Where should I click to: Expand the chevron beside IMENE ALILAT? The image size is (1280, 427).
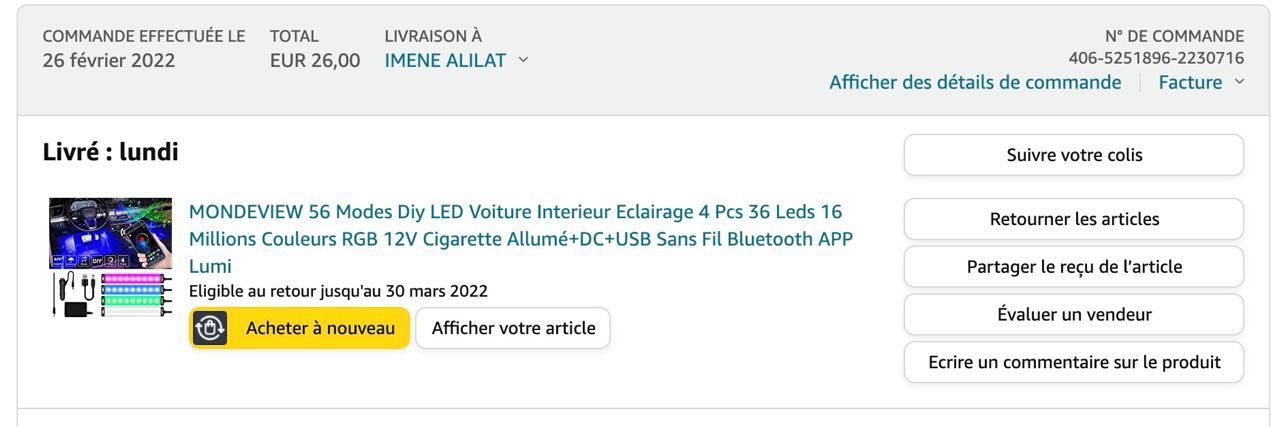[523, 60]
